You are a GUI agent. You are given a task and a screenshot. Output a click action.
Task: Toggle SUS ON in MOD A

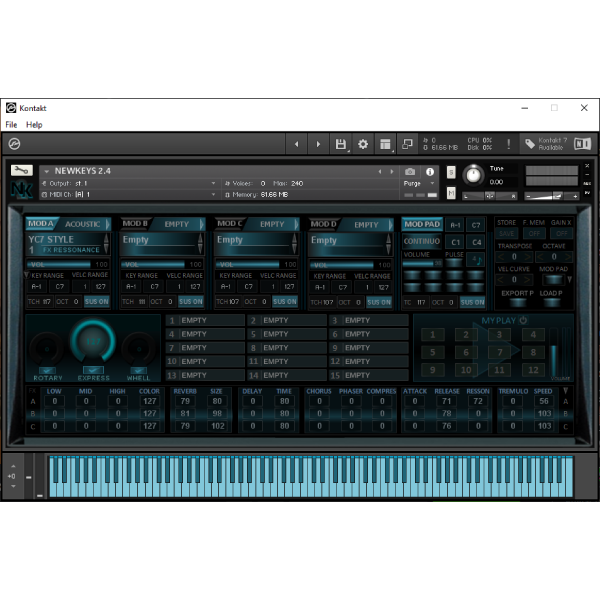[96, 302]
